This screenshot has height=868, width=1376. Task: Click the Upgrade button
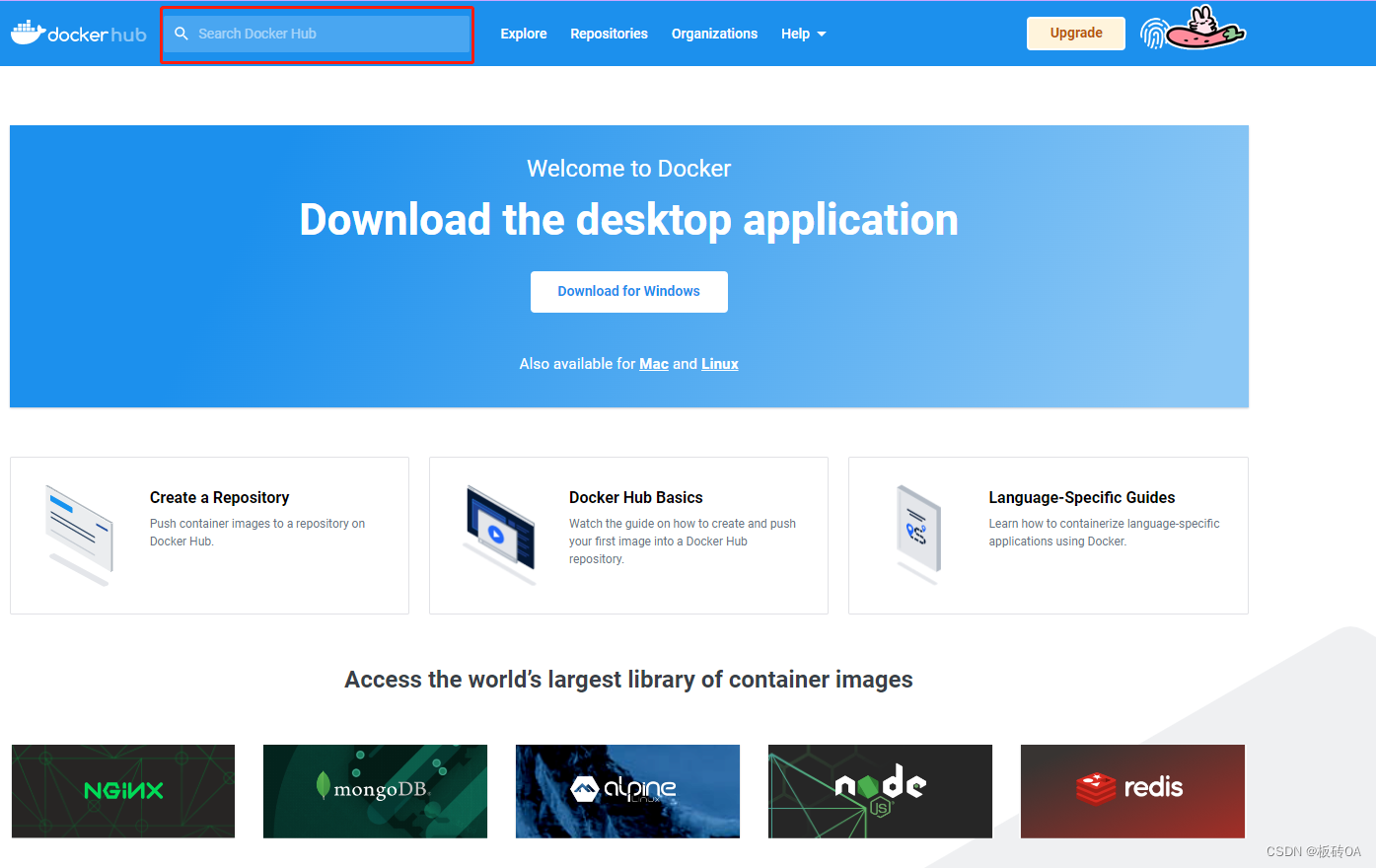pyautogui.click(x=1076, y=33)
